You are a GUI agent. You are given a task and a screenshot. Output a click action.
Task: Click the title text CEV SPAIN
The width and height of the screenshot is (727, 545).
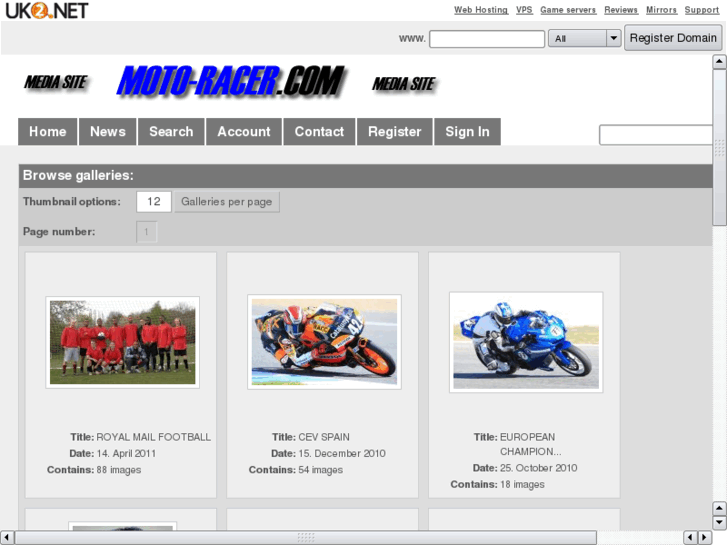(324, 437)
